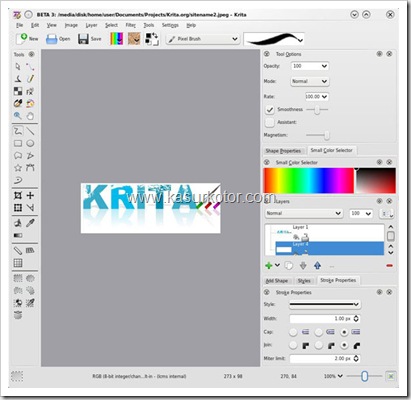
Task: Open the Filter menu
Action: click(x=131, y=25)
